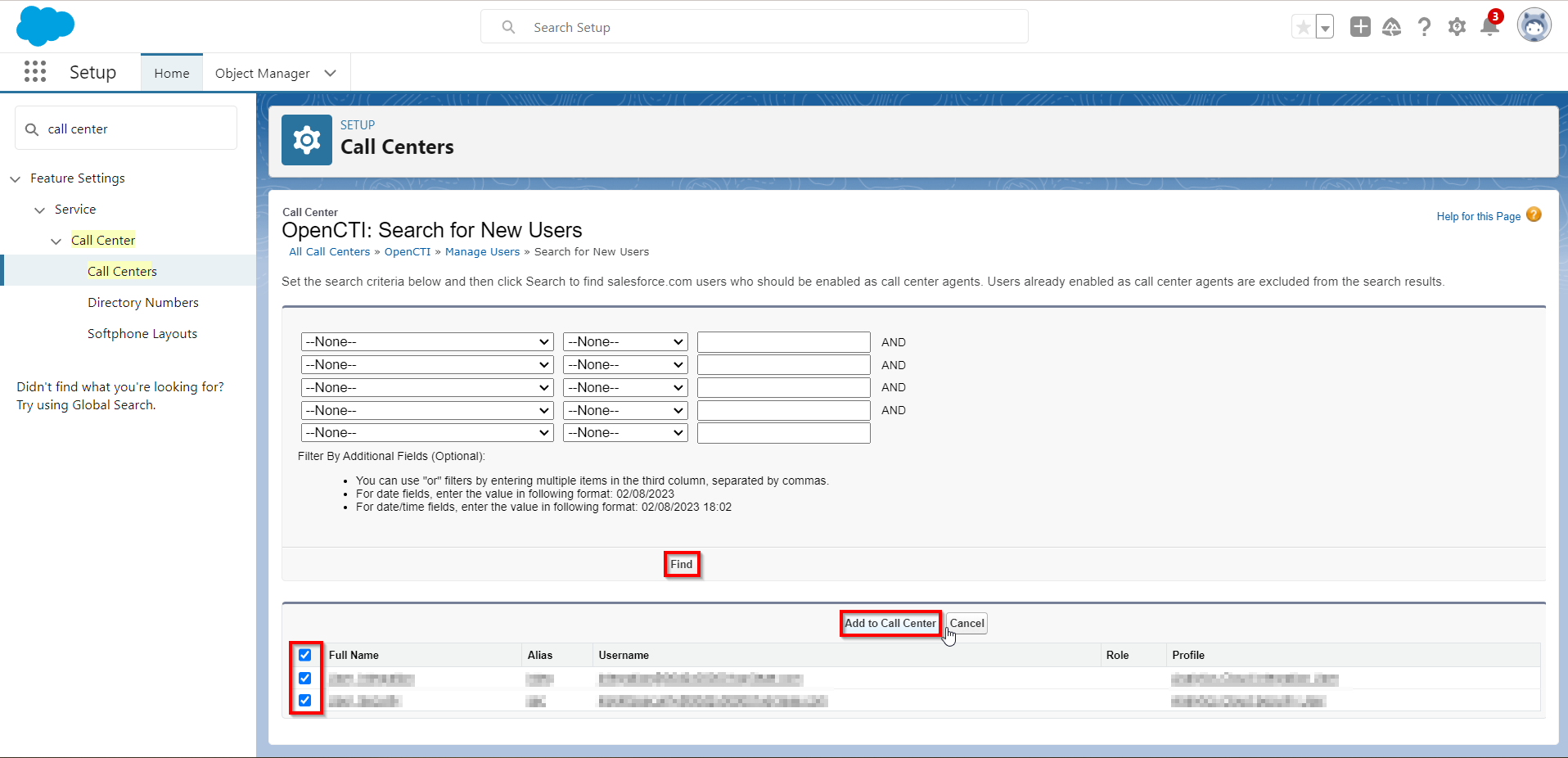Click the favorites star icon
The image size is (1568, 758).
pos(1304,27)
